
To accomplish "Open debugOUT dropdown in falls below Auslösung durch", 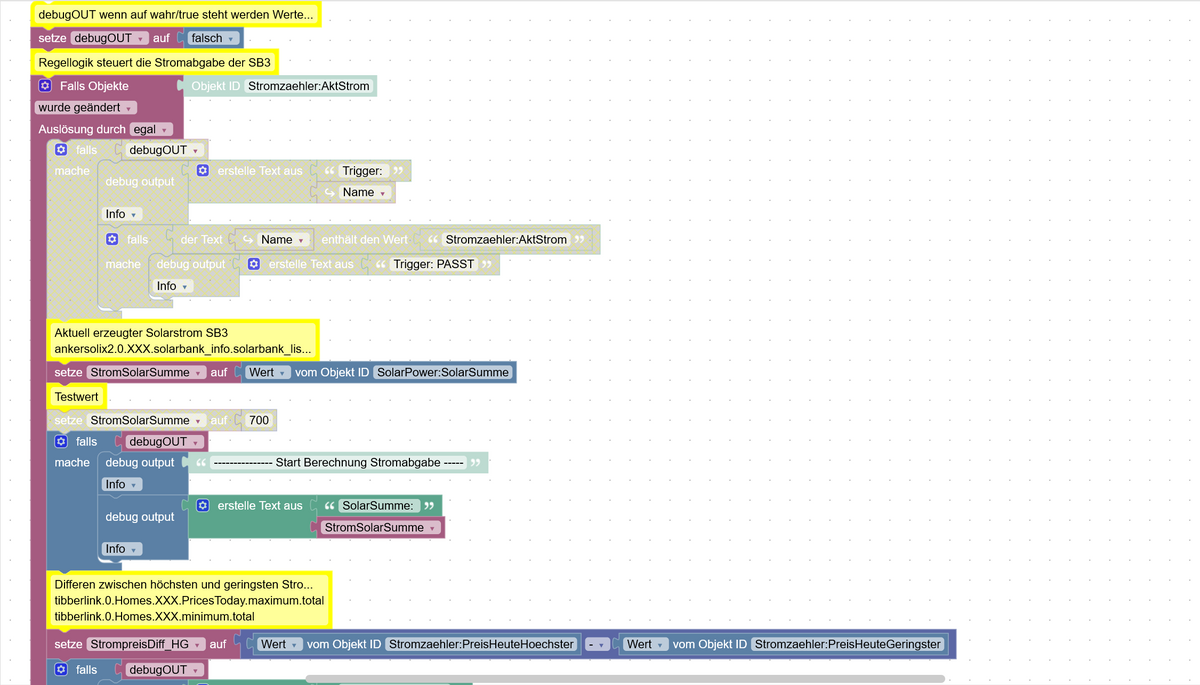I will [165, 150].
